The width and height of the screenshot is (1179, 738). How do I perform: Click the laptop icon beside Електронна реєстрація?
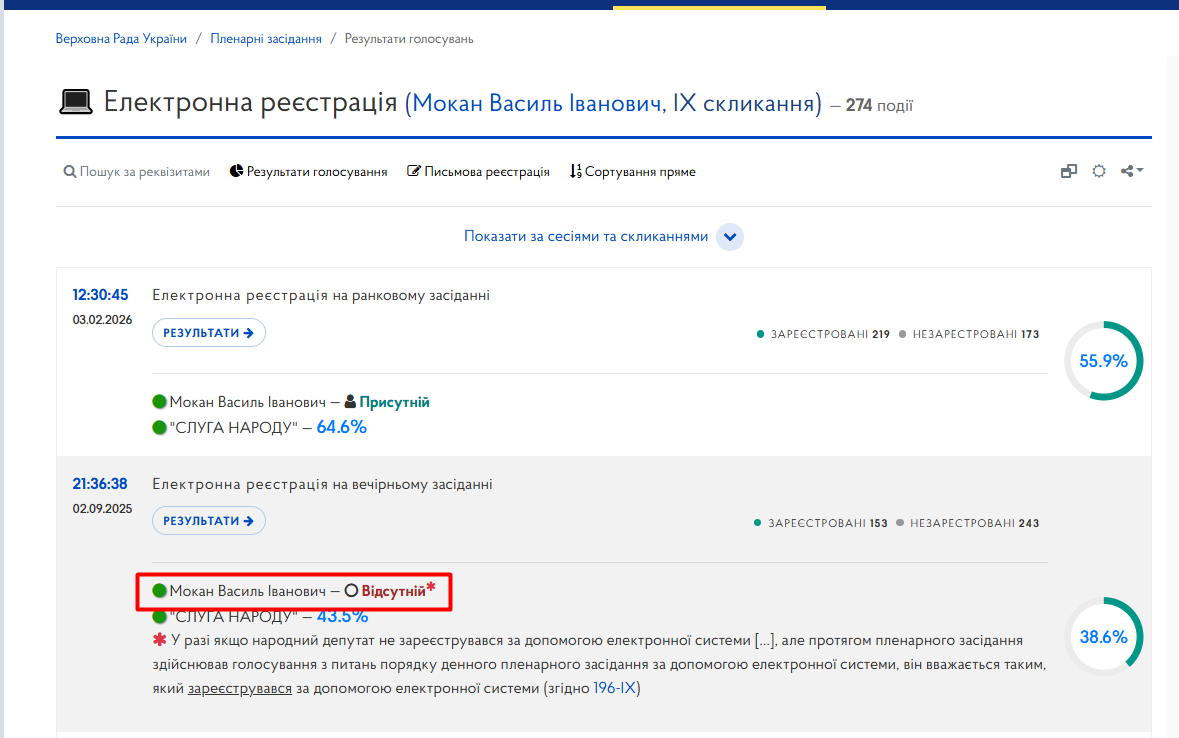click(x=75, y=102)
